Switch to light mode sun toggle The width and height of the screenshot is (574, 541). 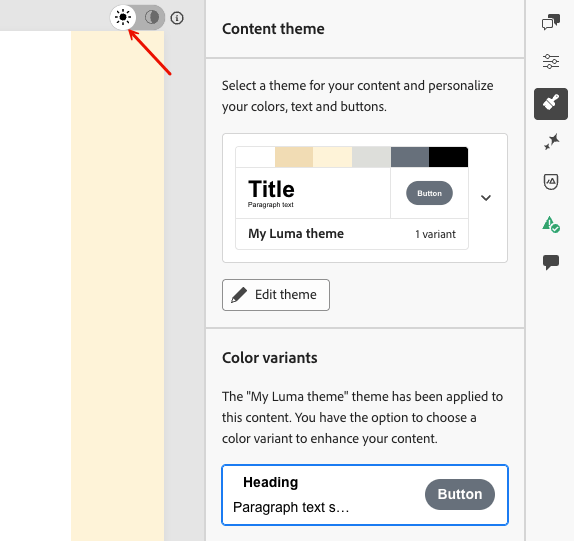tap(123, 17)
